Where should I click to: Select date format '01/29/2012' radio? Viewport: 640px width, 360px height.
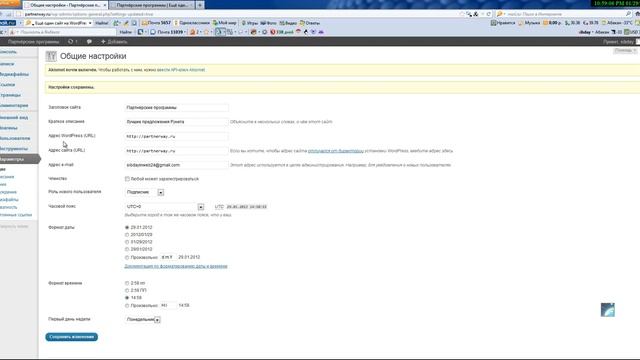[x=127, y=242]
